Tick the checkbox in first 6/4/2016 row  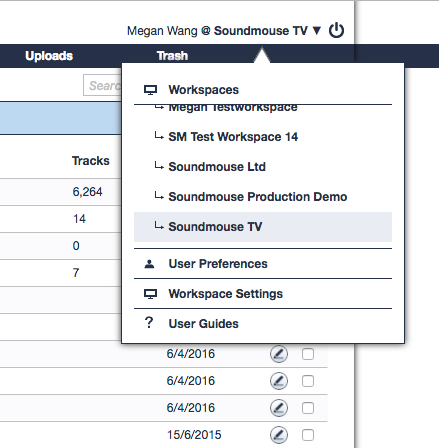(308, 354)
